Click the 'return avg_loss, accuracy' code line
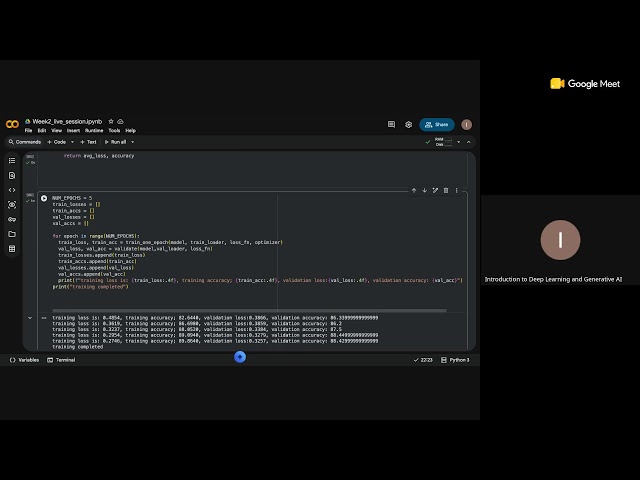This screenshot has width=640, height=480. point(99,156)
